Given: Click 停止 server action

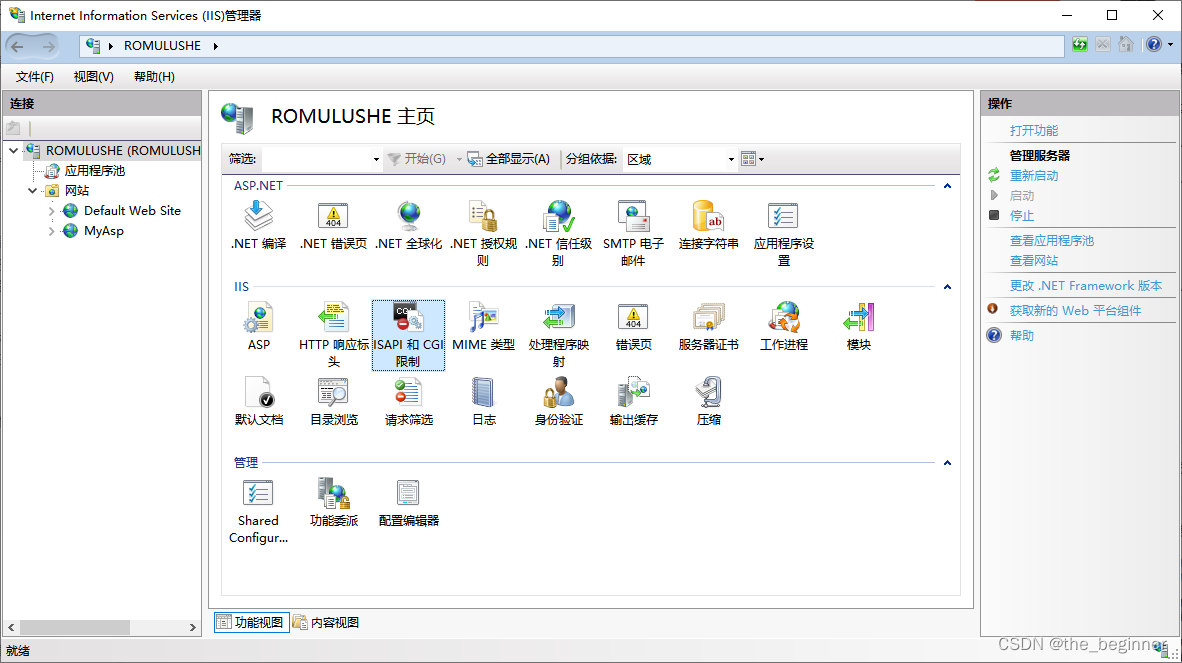Looking at the screenshot, I should pos(1021,215).
